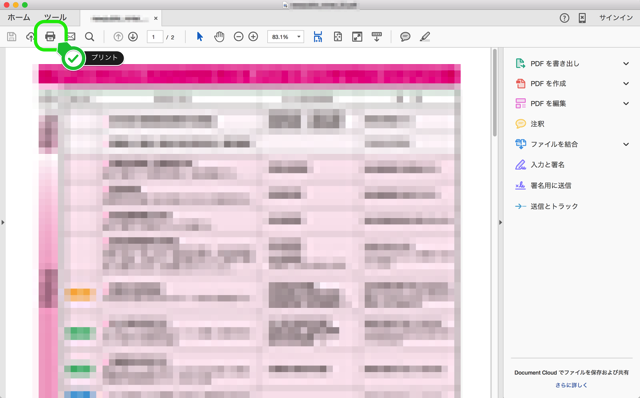Open PDFを書き出し tool
Image resolution: width=640 pixels, height=398 pixels.
point(555,63)
